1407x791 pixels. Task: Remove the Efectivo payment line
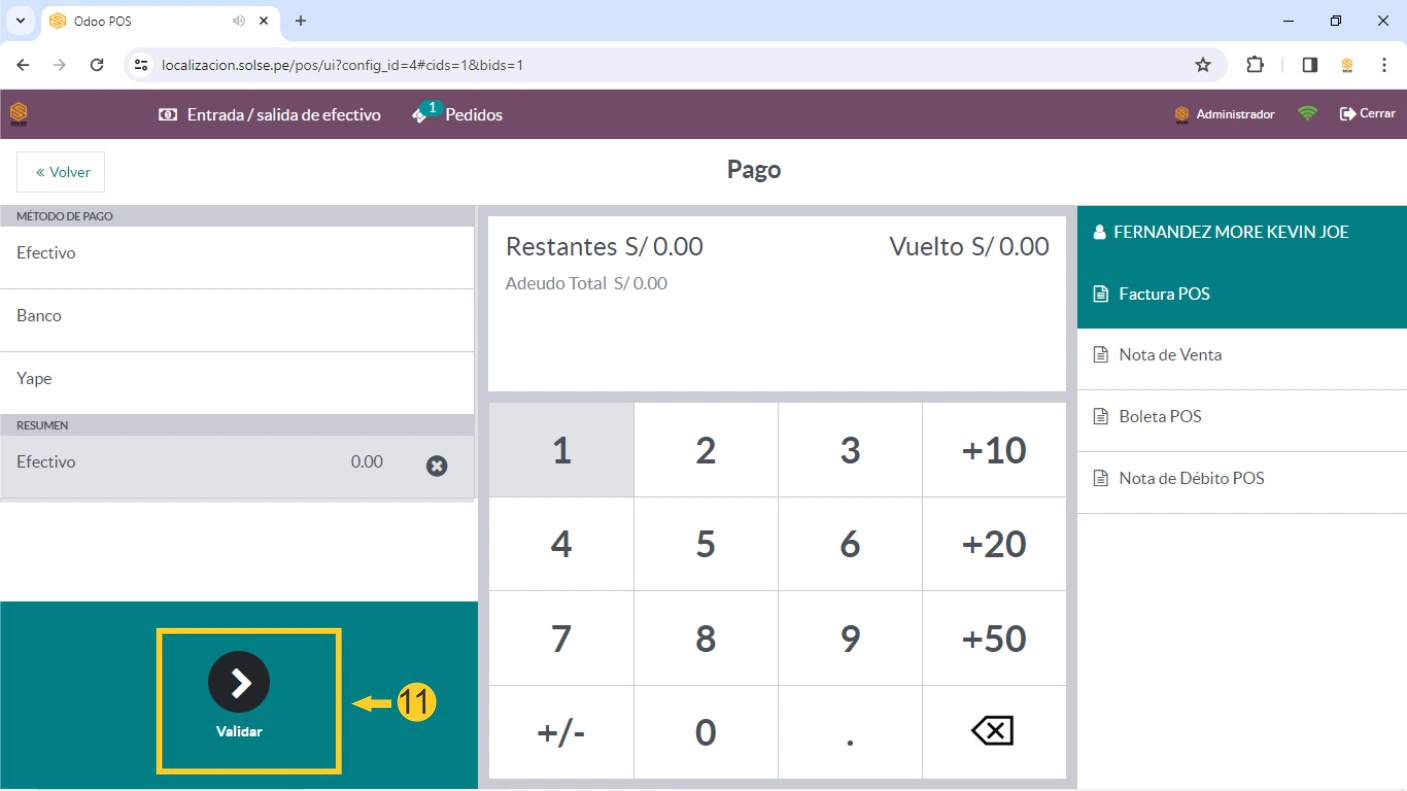click(437, 465)
